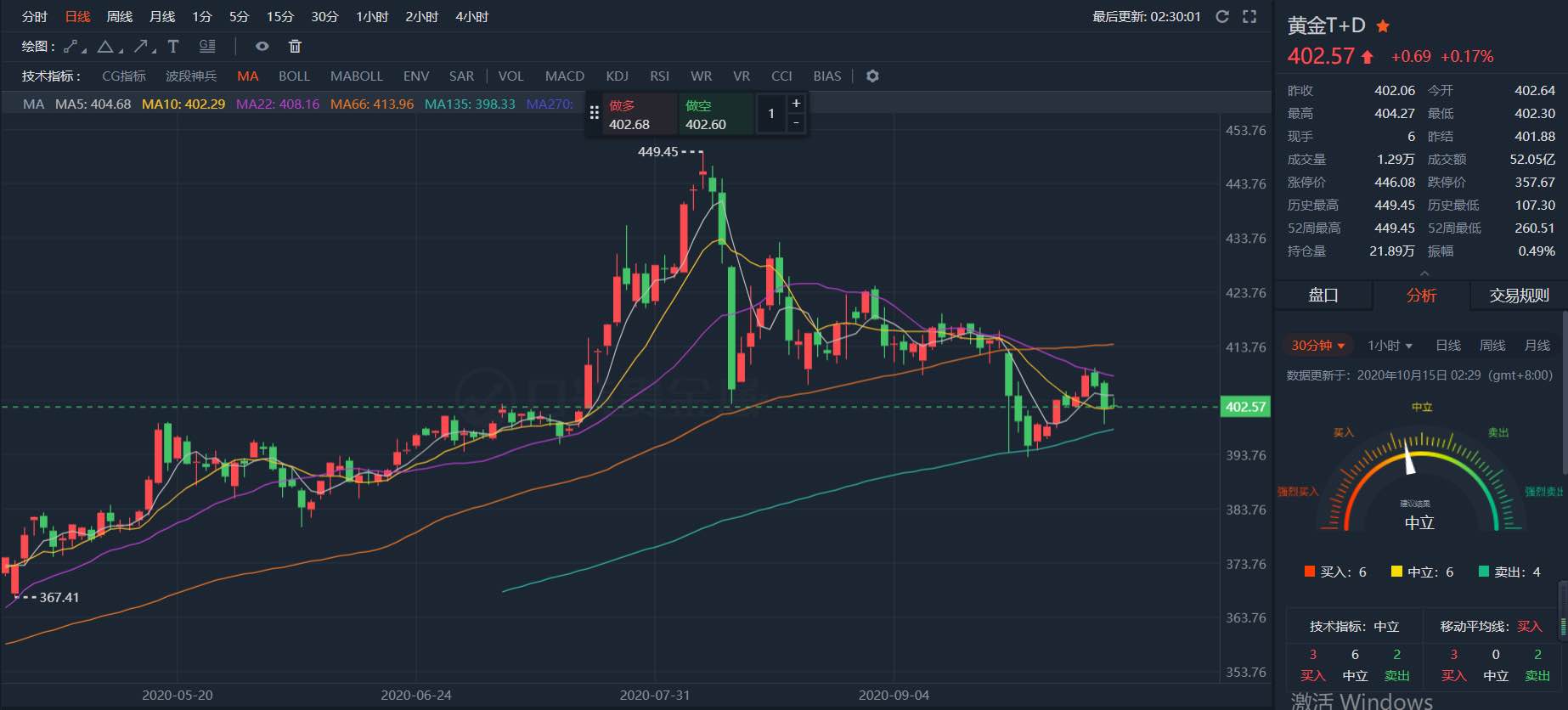Select the text annotation tool

173,47
